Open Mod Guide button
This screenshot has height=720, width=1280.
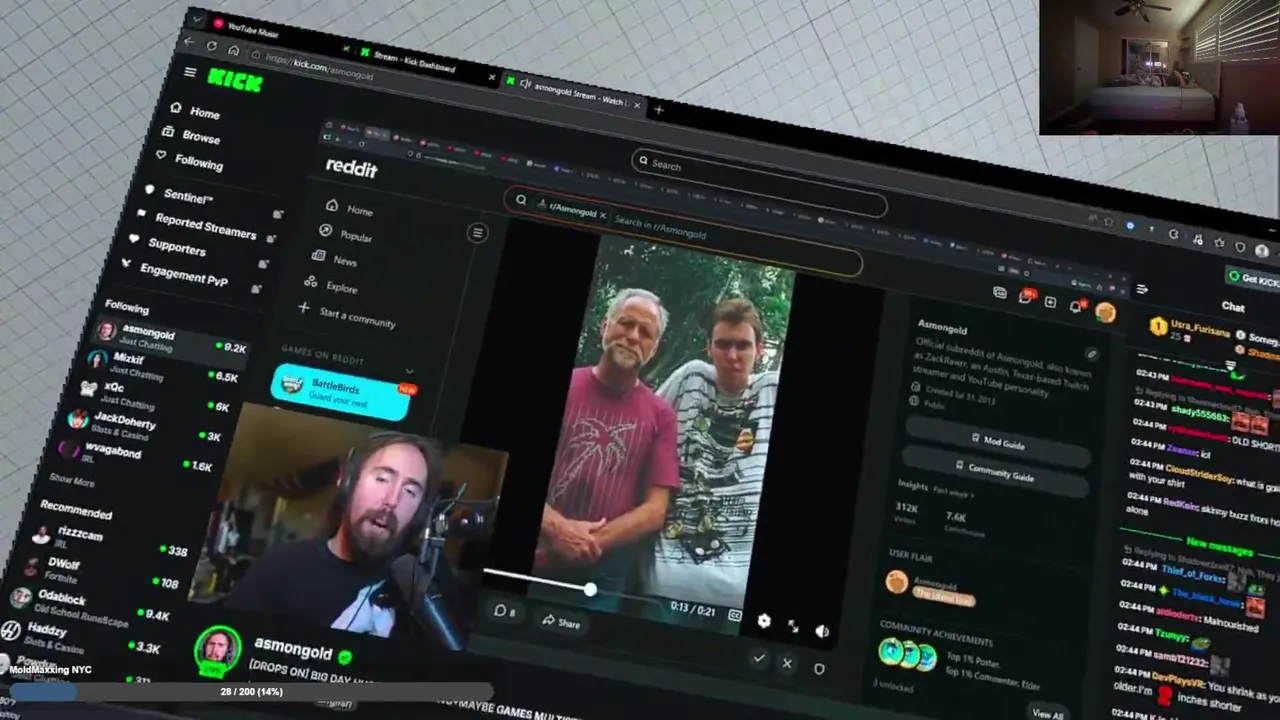click(997, 440)
